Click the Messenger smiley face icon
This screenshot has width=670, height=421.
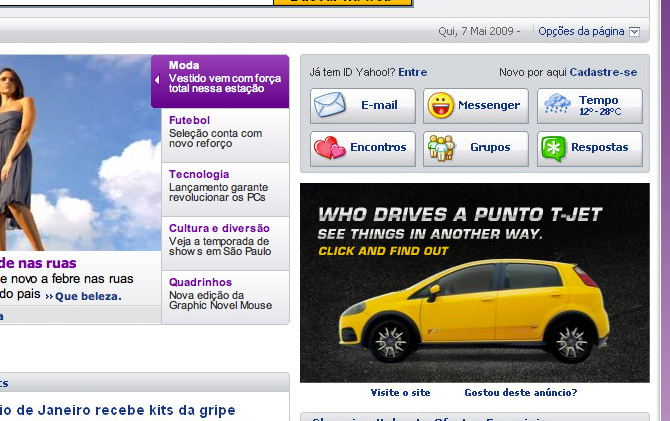tap(441, 105)
